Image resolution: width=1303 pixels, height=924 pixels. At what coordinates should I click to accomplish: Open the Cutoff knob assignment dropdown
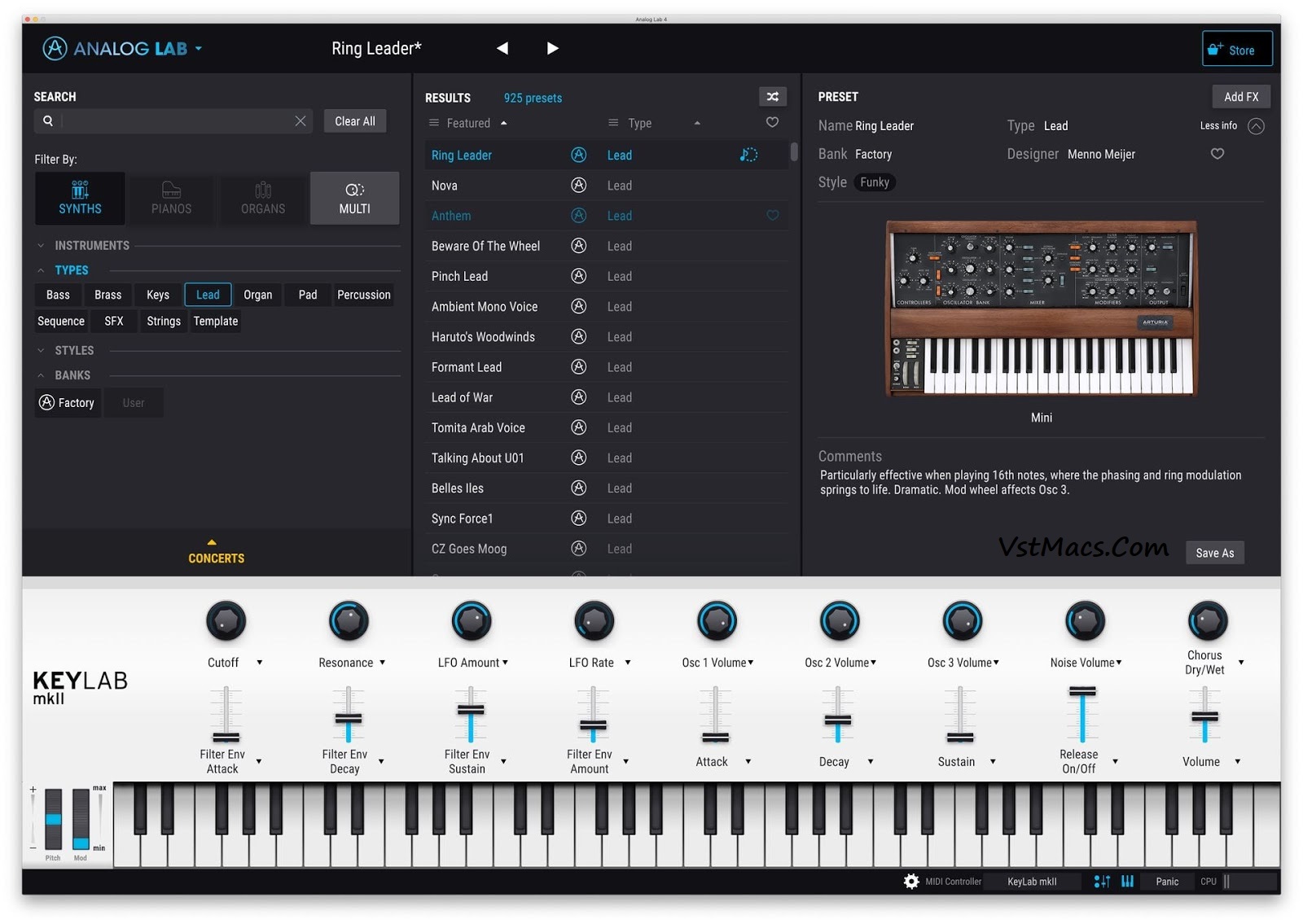click(260, 663)
